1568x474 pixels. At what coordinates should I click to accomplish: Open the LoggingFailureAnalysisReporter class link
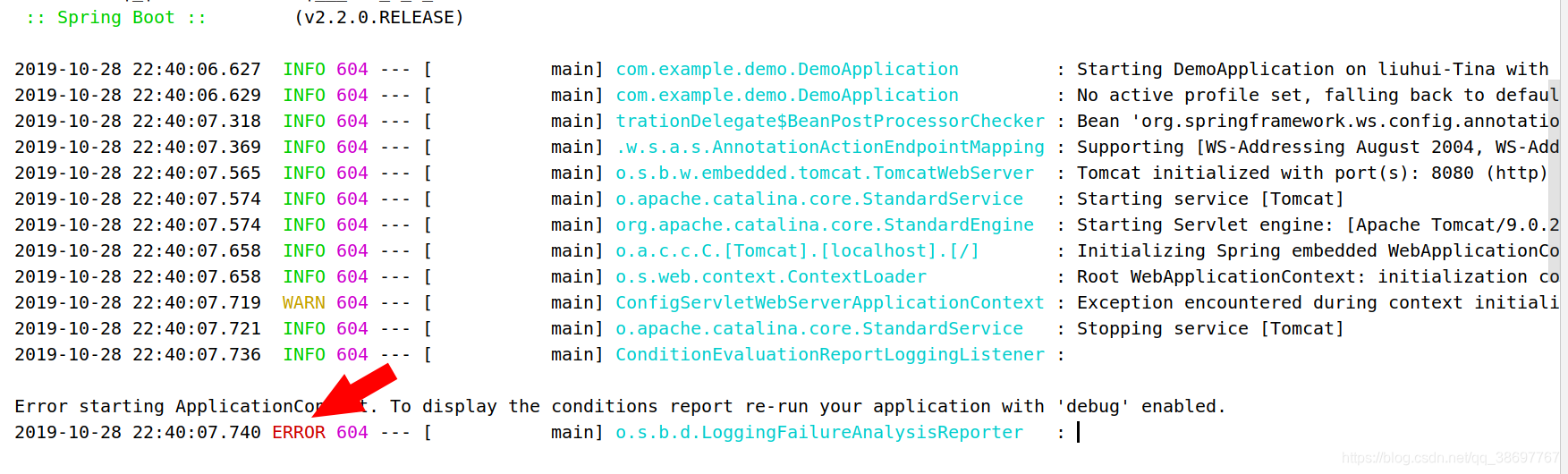point(819,433)
